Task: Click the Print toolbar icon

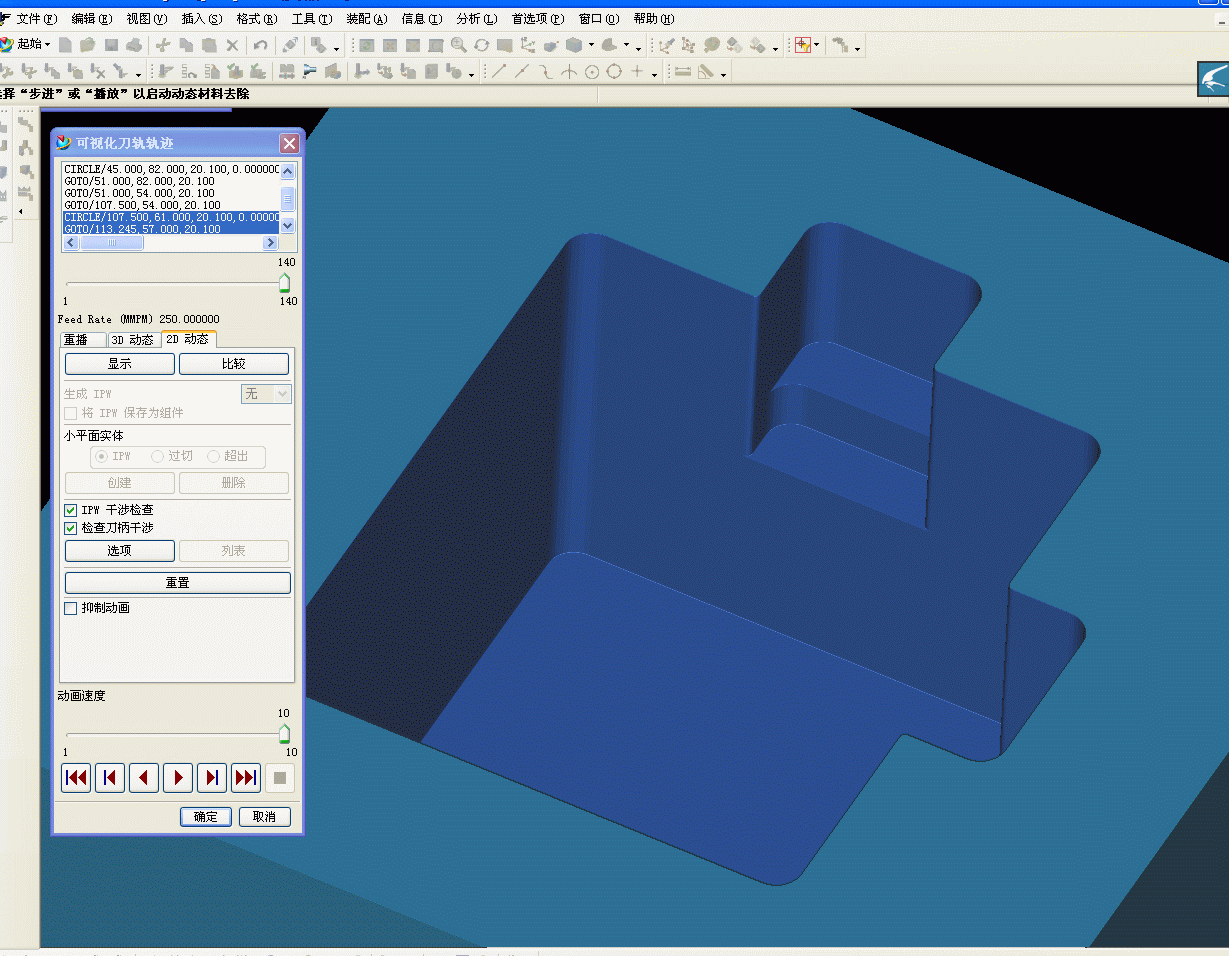Action: (x=134, y=45)
